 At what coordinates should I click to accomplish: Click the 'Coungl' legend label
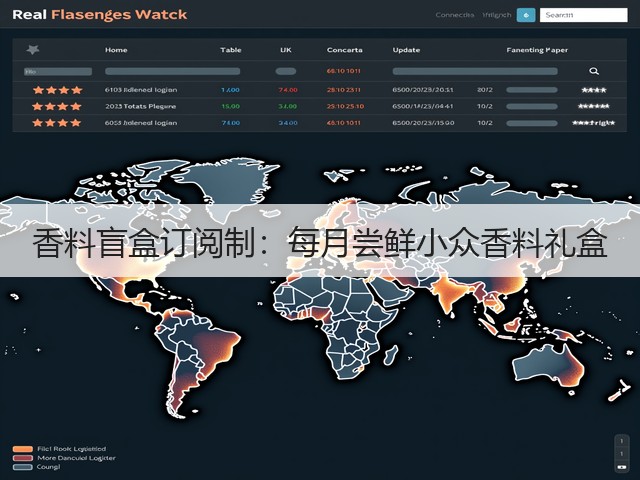[x=48, y=467]
